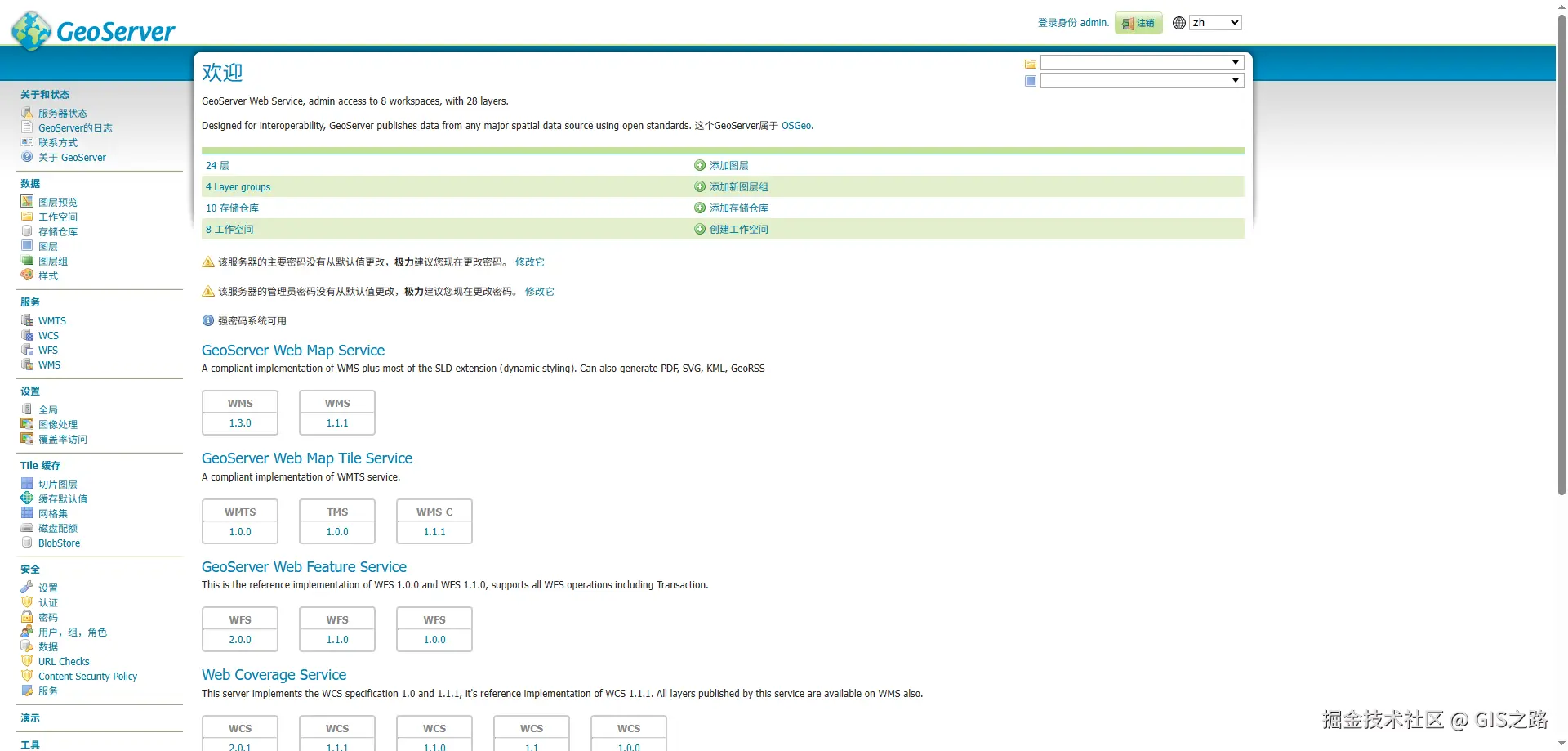Viewport: 1568px width, 751px height.
Task: Click the BlobStore icon
Action: [27, 543]
